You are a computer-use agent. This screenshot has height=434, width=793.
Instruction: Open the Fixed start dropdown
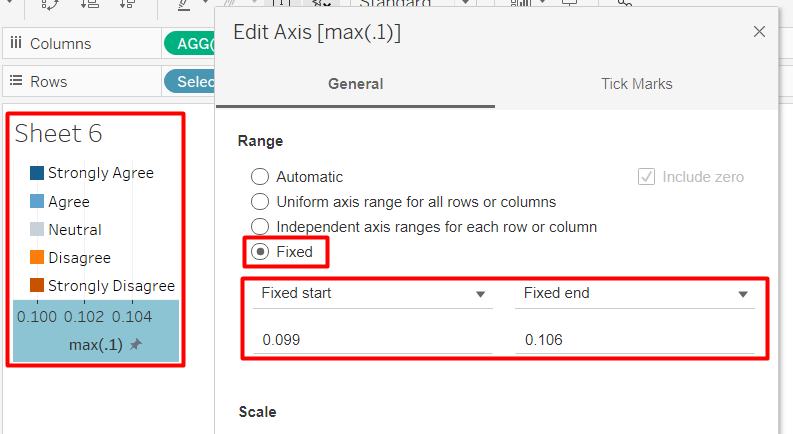click(373, 293)
